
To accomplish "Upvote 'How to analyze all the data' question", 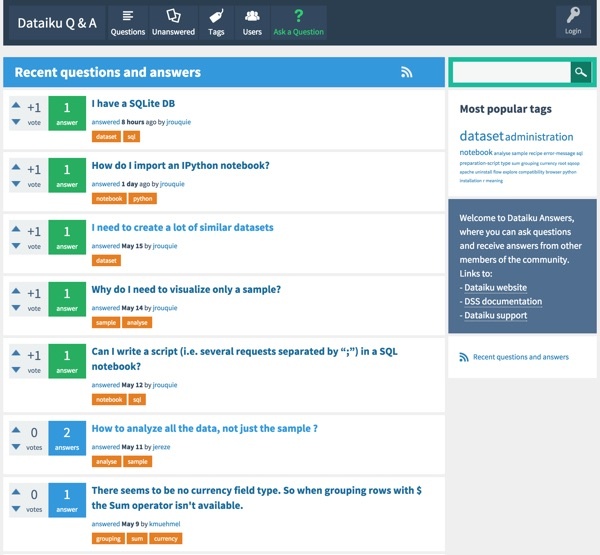I will pos(16,429).
